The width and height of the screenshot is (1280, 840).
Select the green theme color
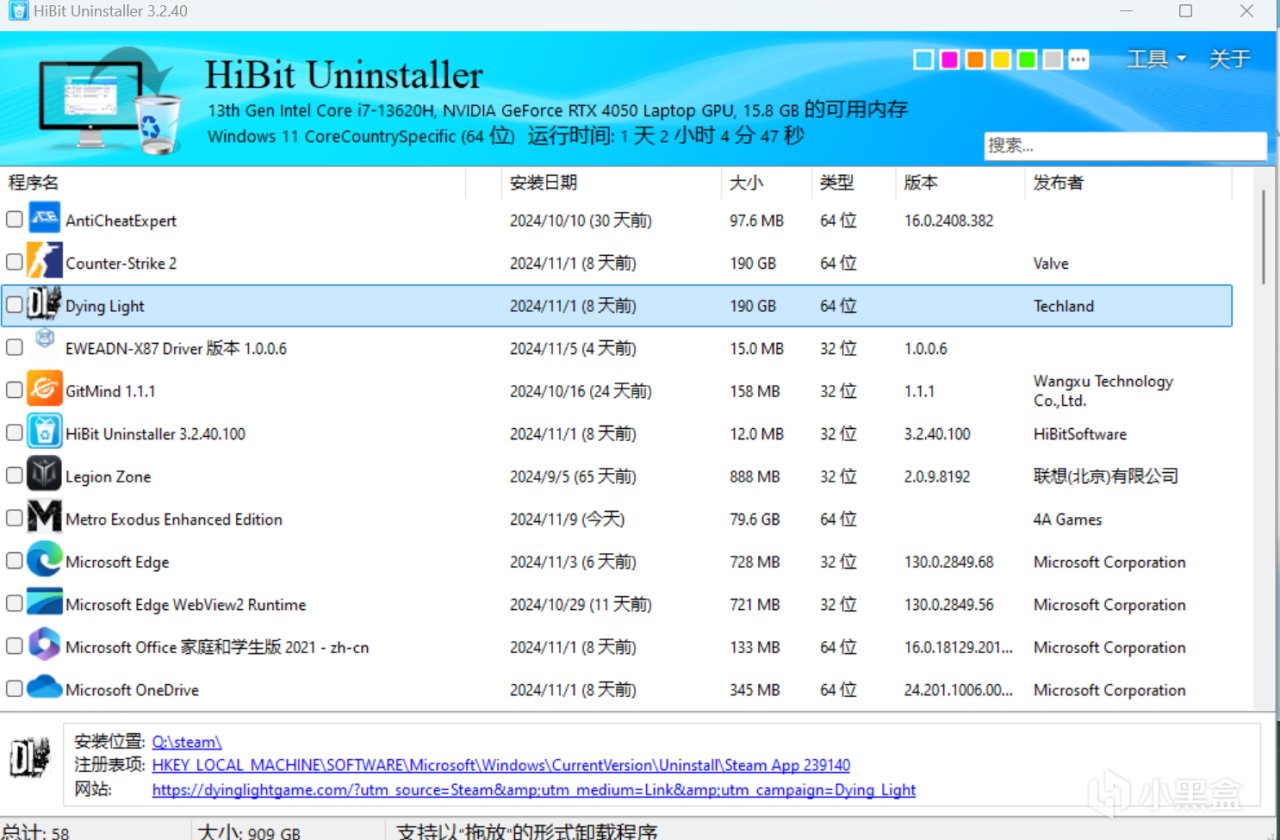(x=1027, y=60)
